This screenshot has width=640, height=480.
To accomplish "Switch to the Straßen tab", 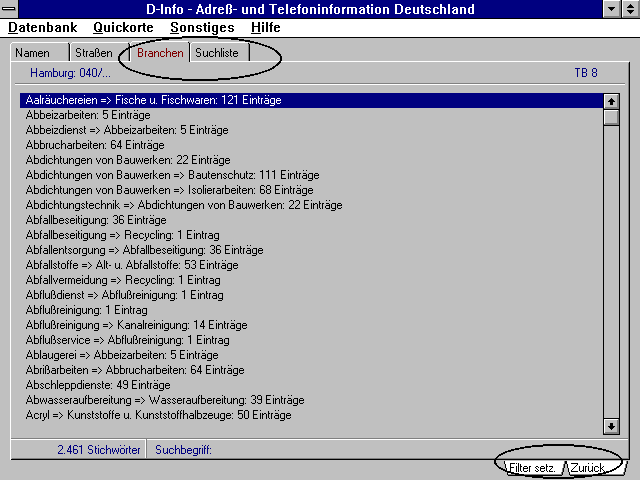I will (x=93, y=52).
